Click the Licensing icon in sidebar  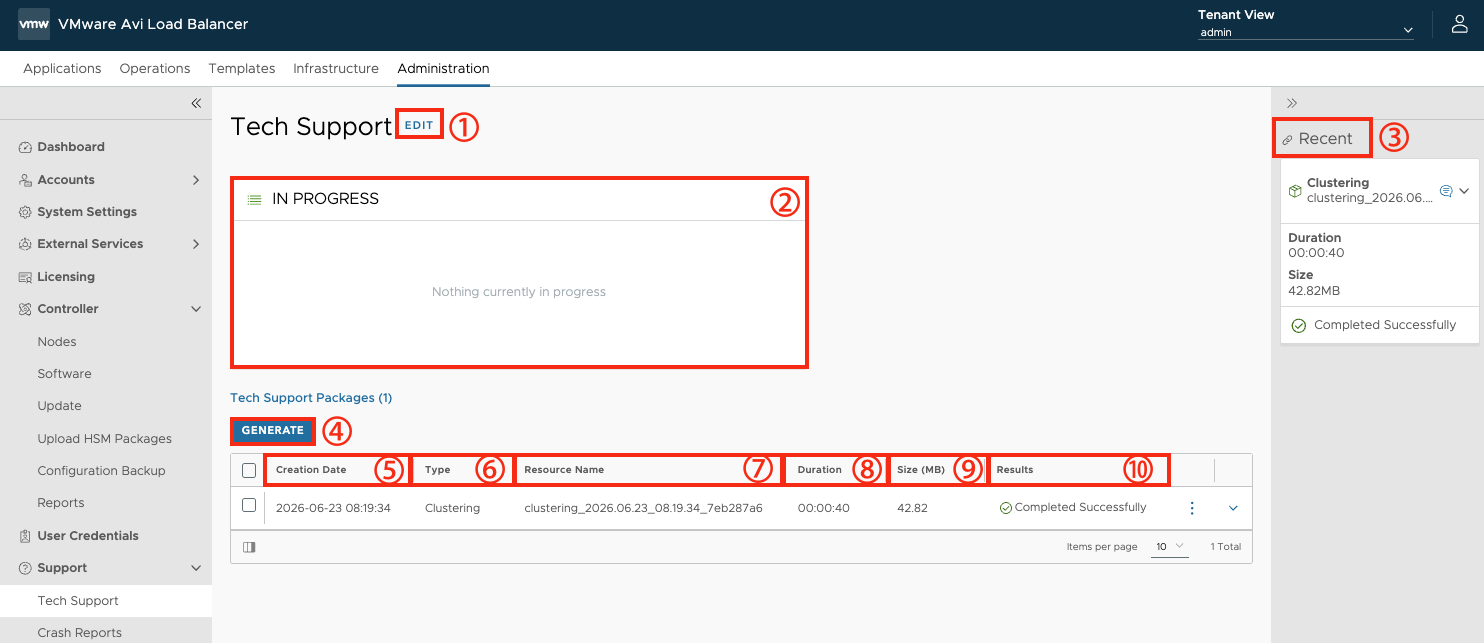click(x=26, y=277)
